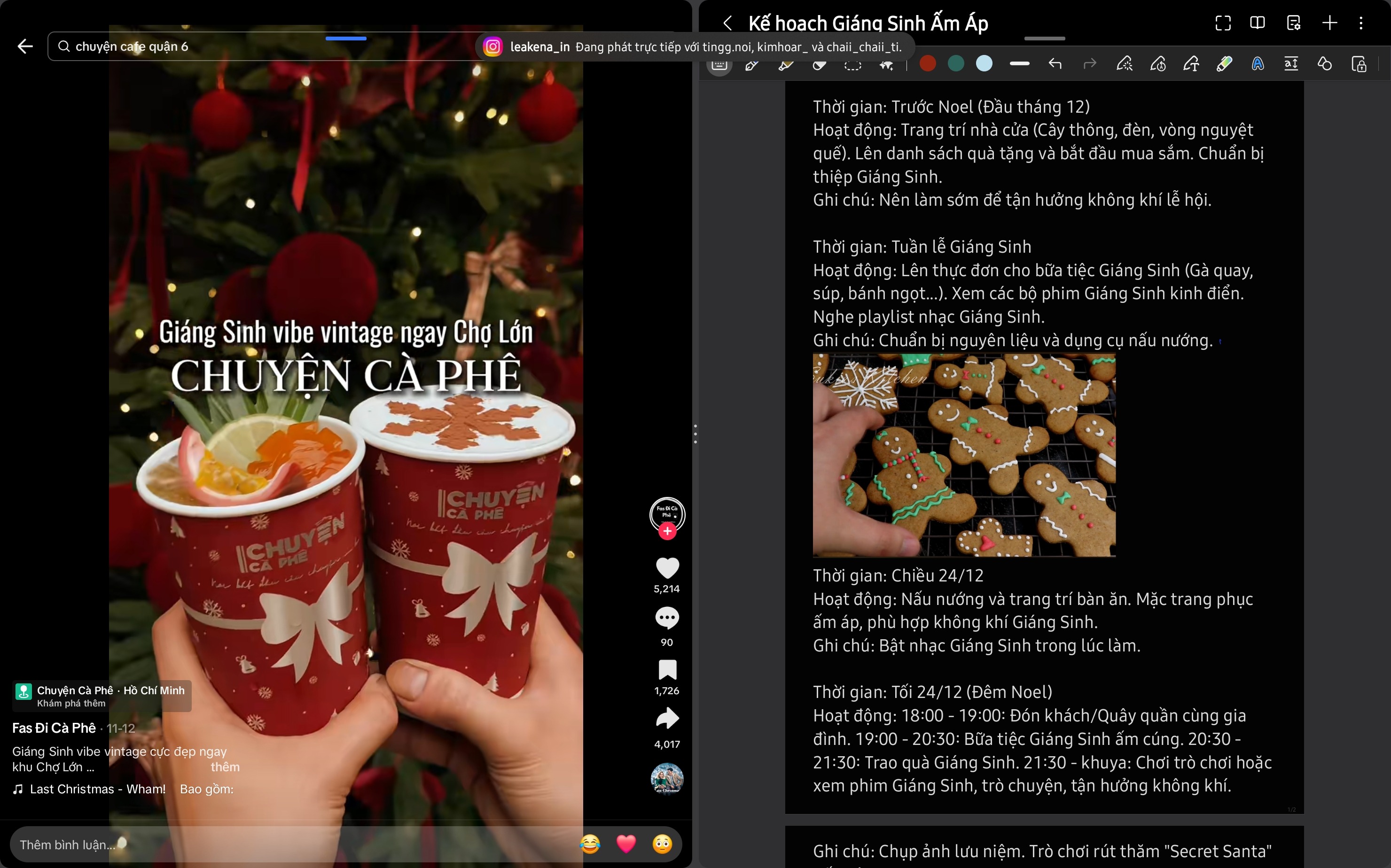
Task: Follow Fas Đi Cà Phê with plus badge
Action: click(x=667, y=532)
